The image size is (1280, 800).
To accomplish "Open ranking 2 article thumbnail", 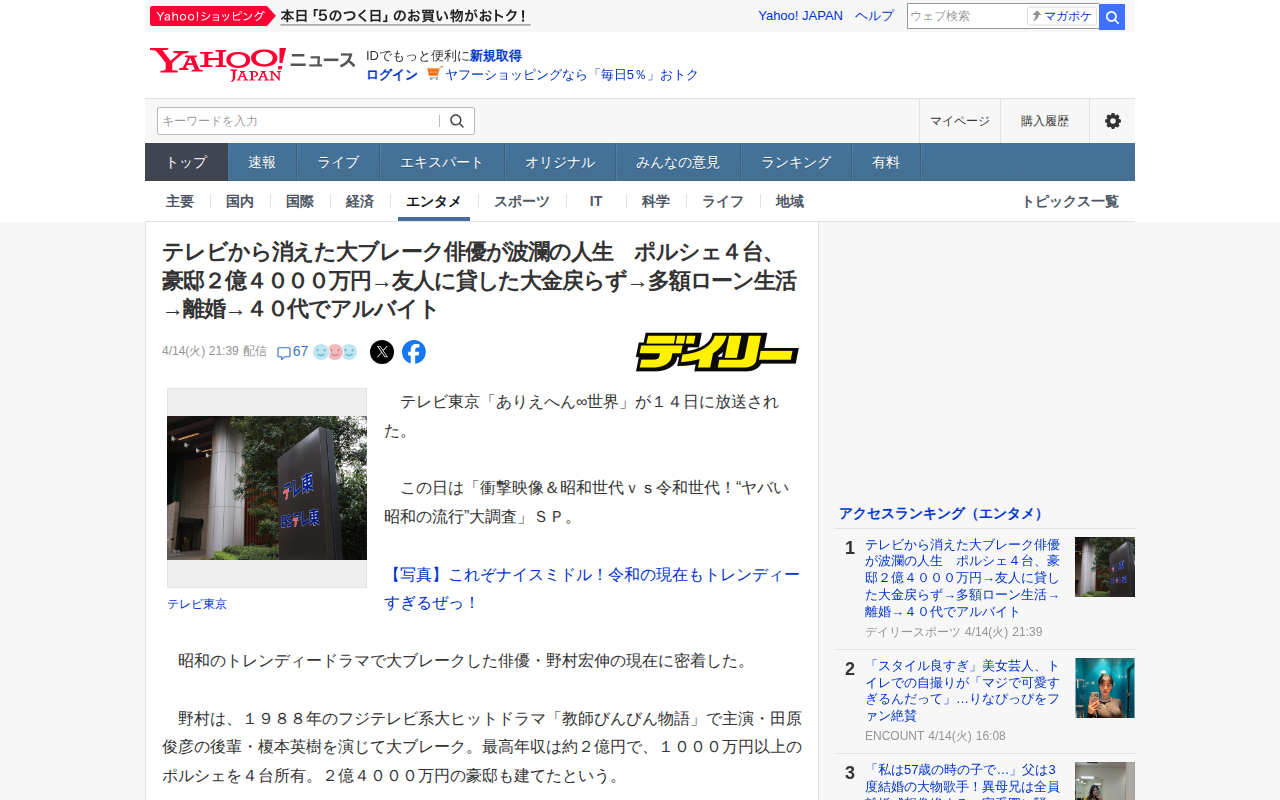I will 1105,688.
